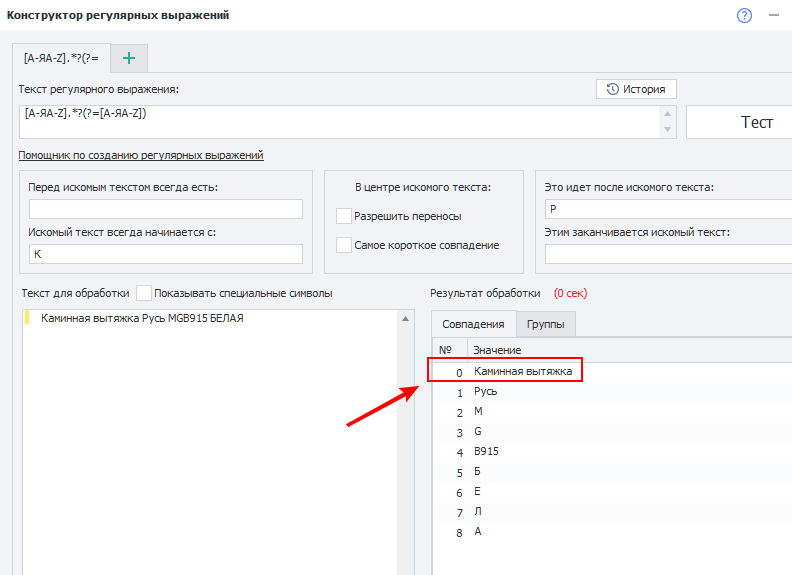
Task: Add a new regex tab with plus icon
Action: pos(128,58)
